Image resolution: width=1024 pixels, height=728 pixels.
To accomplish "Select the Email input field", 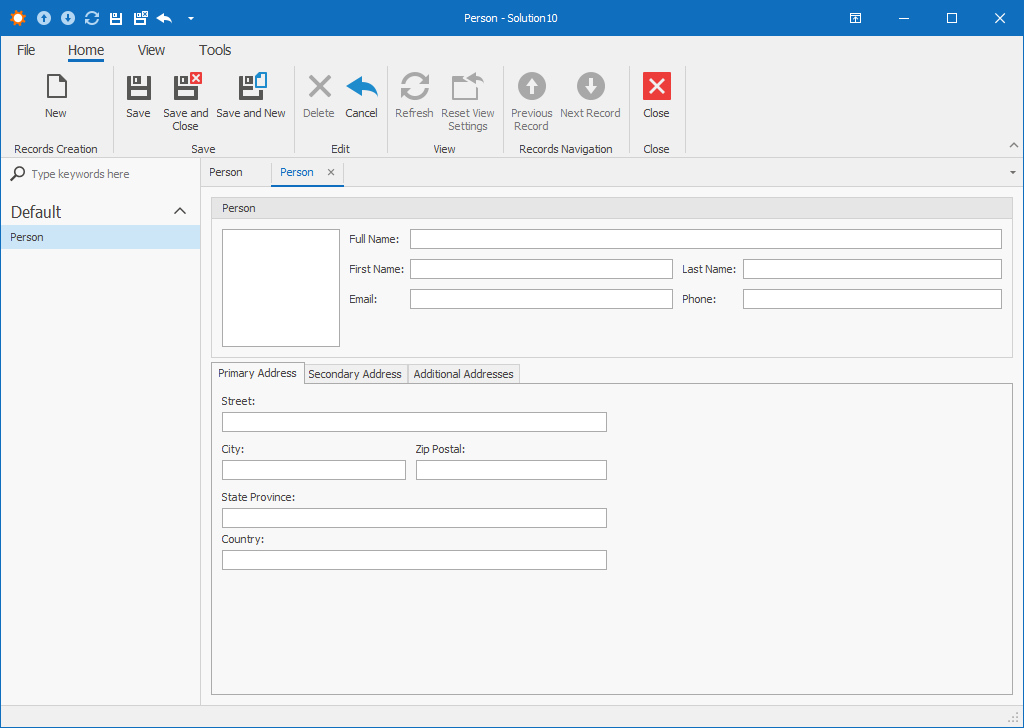I will 541,299.
